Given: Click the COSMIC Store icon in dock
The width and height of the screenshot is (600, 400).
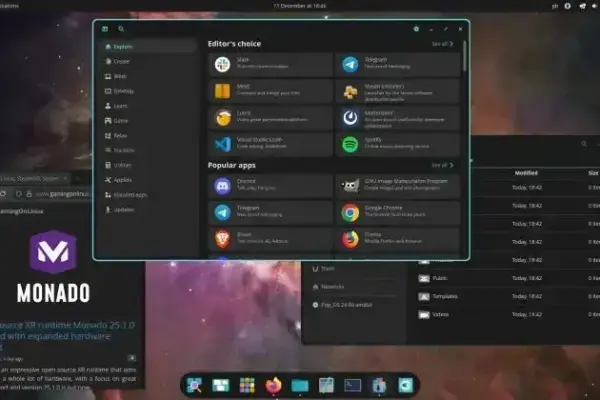Looking at the screenshot, I should tap(379, 385).
